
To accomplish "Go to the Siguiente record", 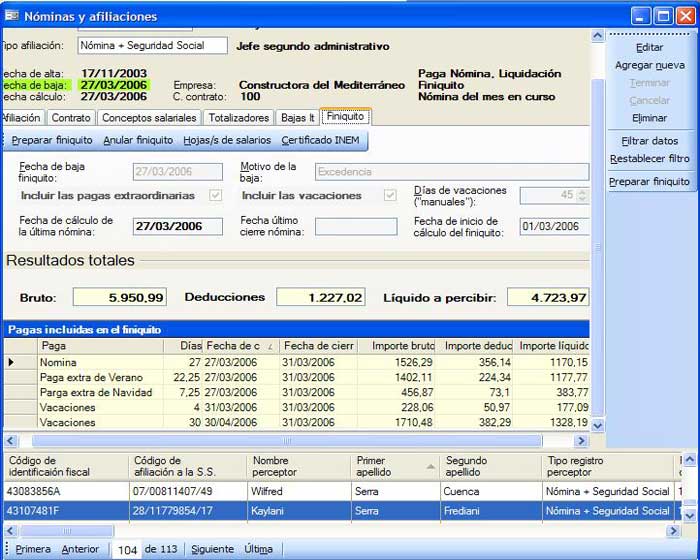I will tap(212, 549).
